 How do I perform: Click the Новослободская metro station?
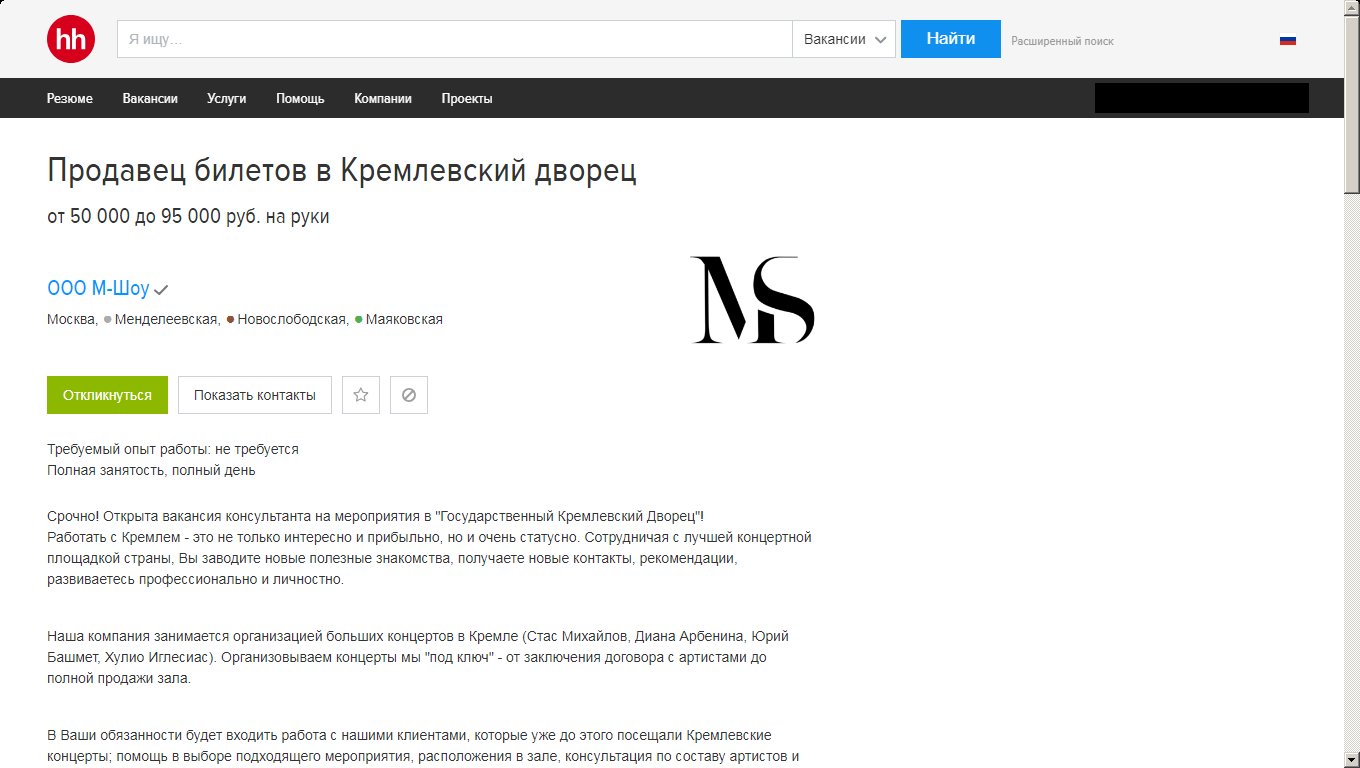pyautogui.click(x=292, y=320)
